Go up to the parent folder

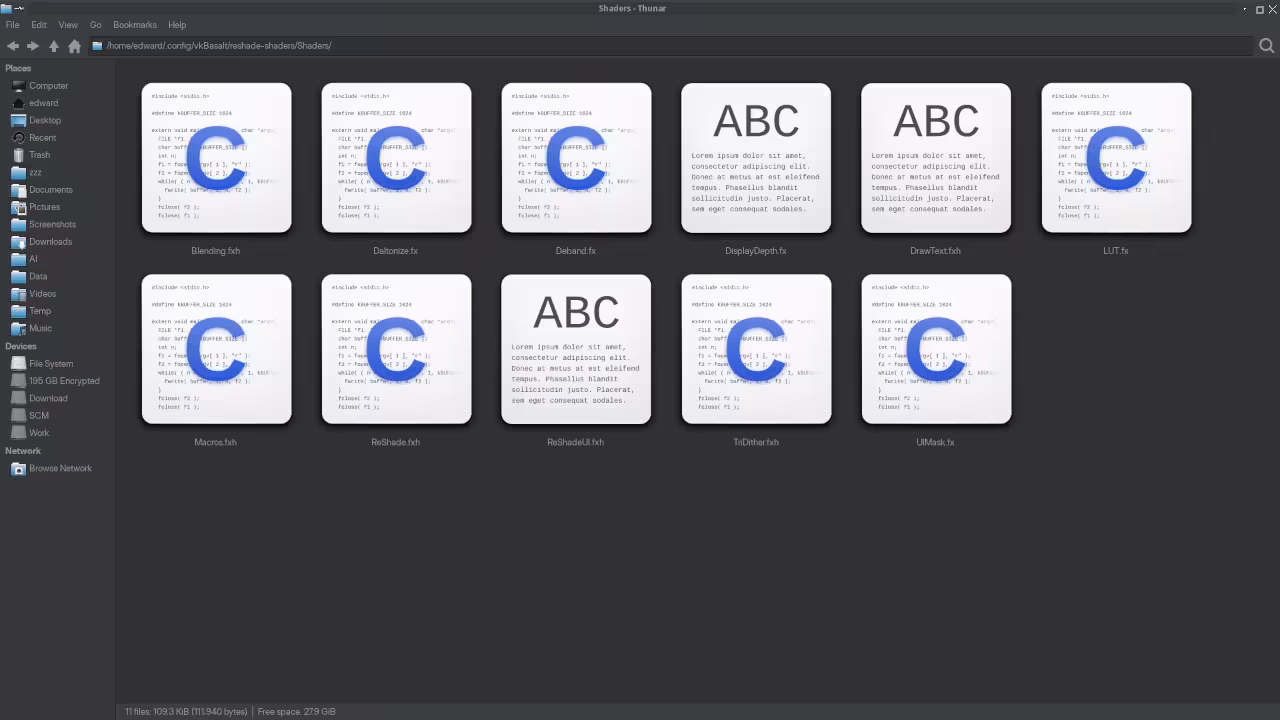(x=54, y=46)
